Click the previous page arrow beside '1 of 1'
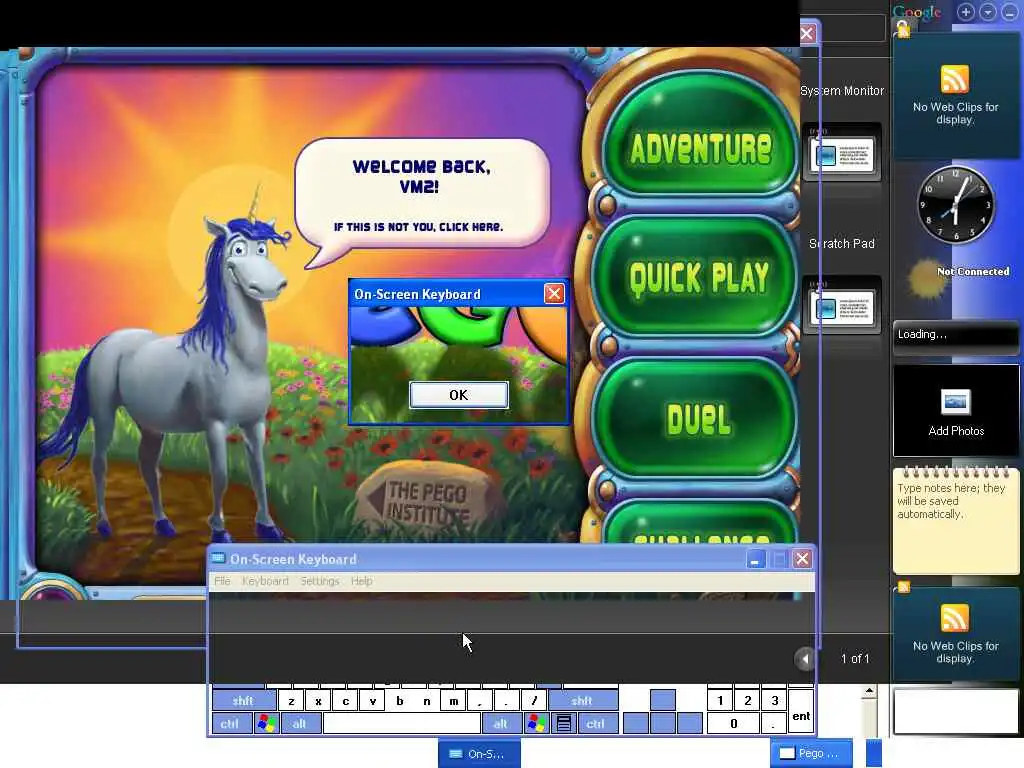Viewport: 1024px width, 768px height. pos(805,658)
